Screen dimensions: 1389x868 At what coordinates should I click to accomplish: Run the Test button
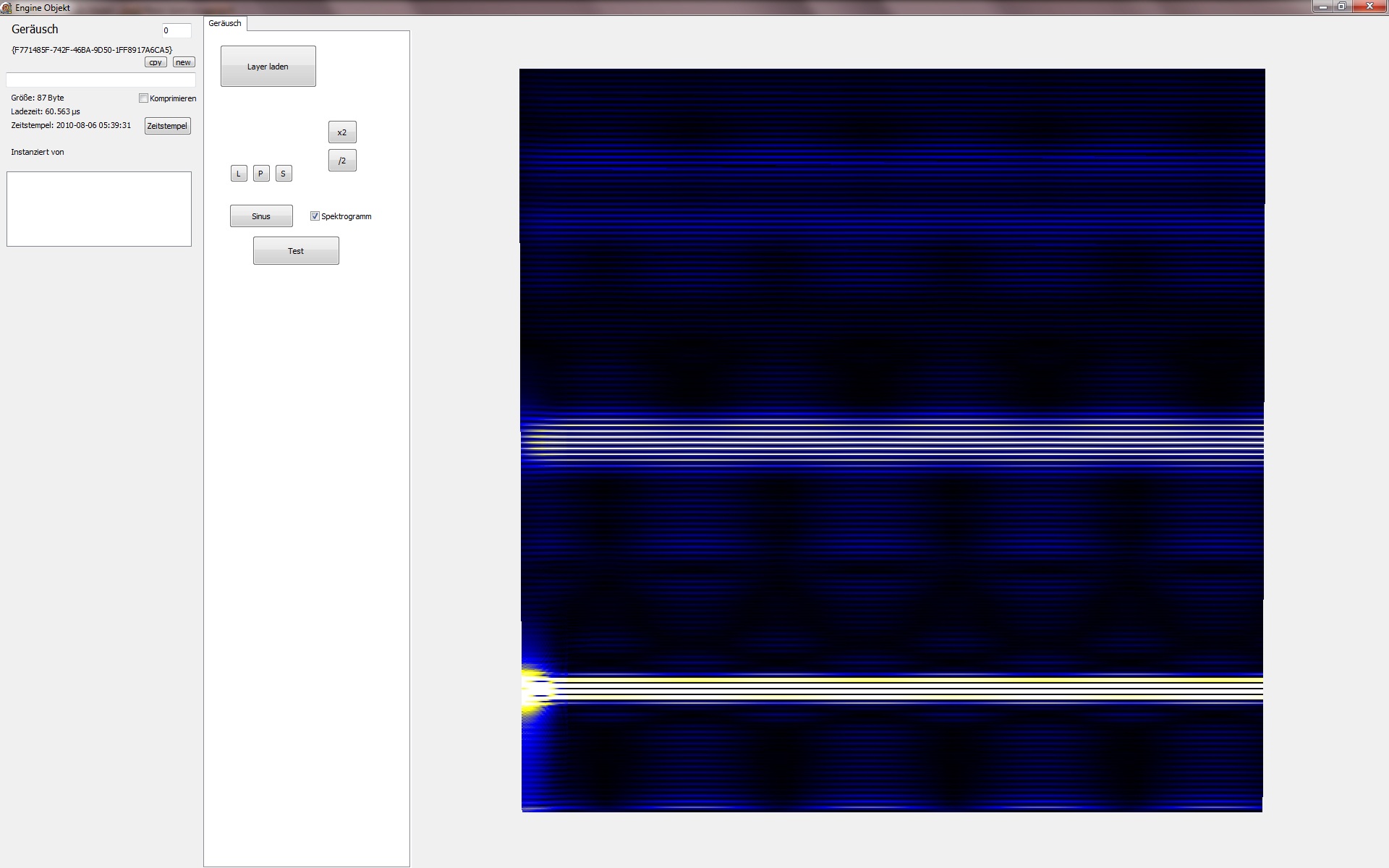tap(296, 251)
